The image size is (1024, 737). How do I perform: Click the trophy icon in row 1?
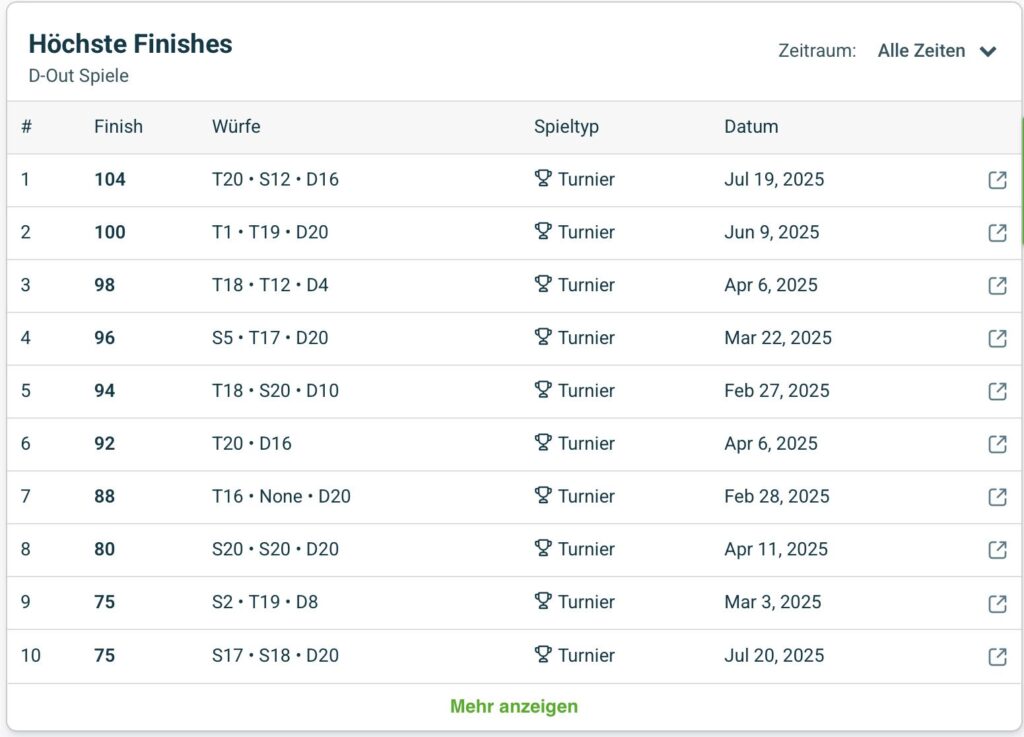click(543, 179)
